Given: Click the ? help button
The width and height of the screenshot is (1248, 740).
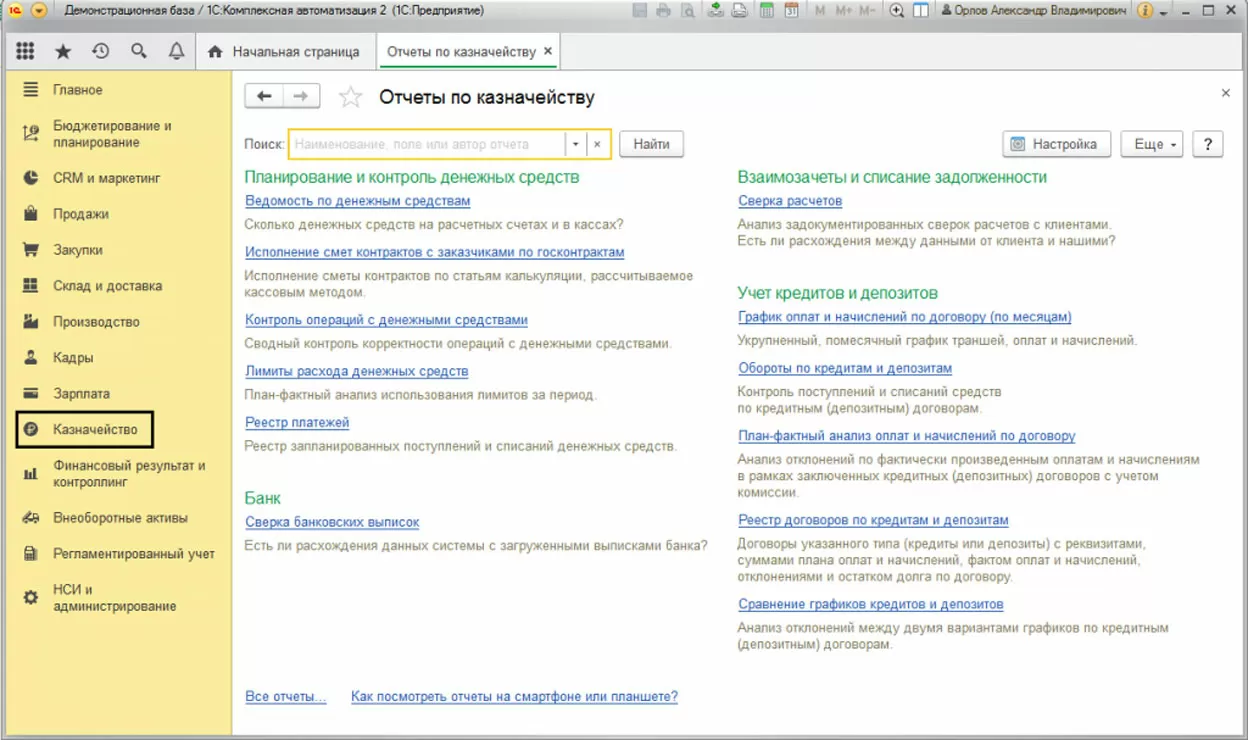Looking at the screenshot, I should (x=1208, y=144).
